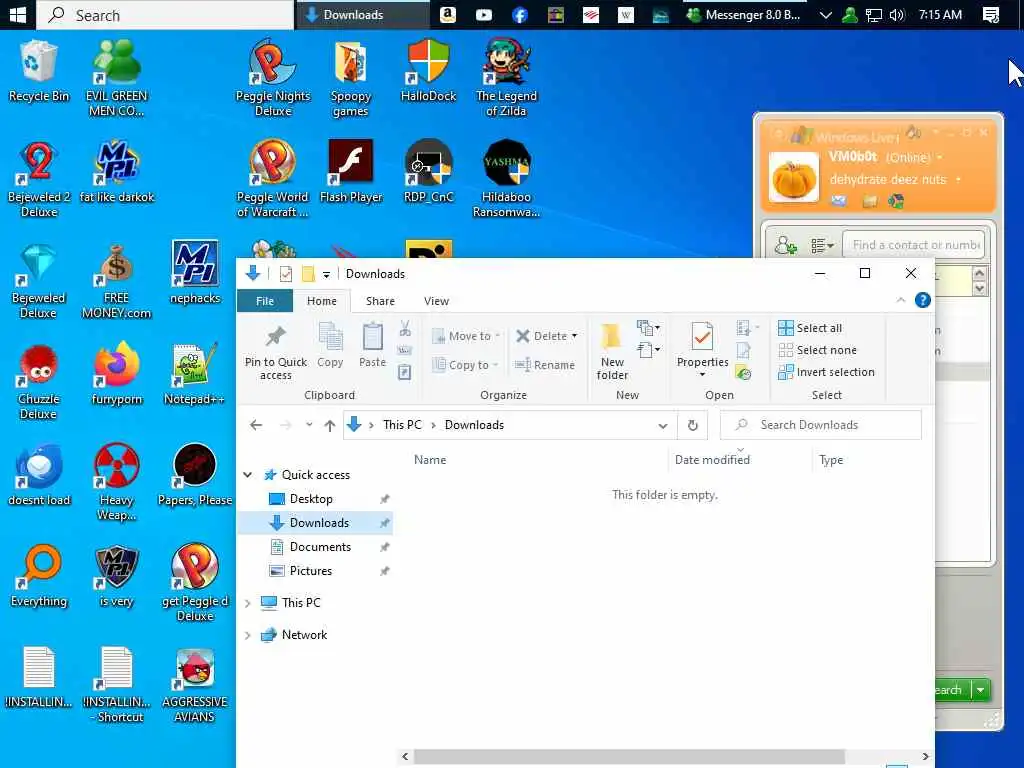Open the AGGRESSIVE AVIANS desktop icon

click(195, 684)
